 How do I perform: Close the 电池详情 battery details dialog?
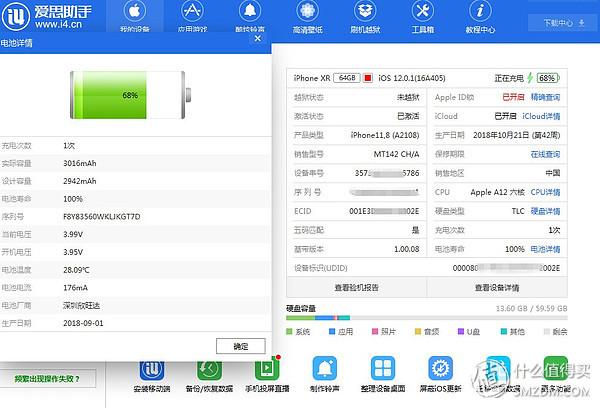(x=258, y=38)
